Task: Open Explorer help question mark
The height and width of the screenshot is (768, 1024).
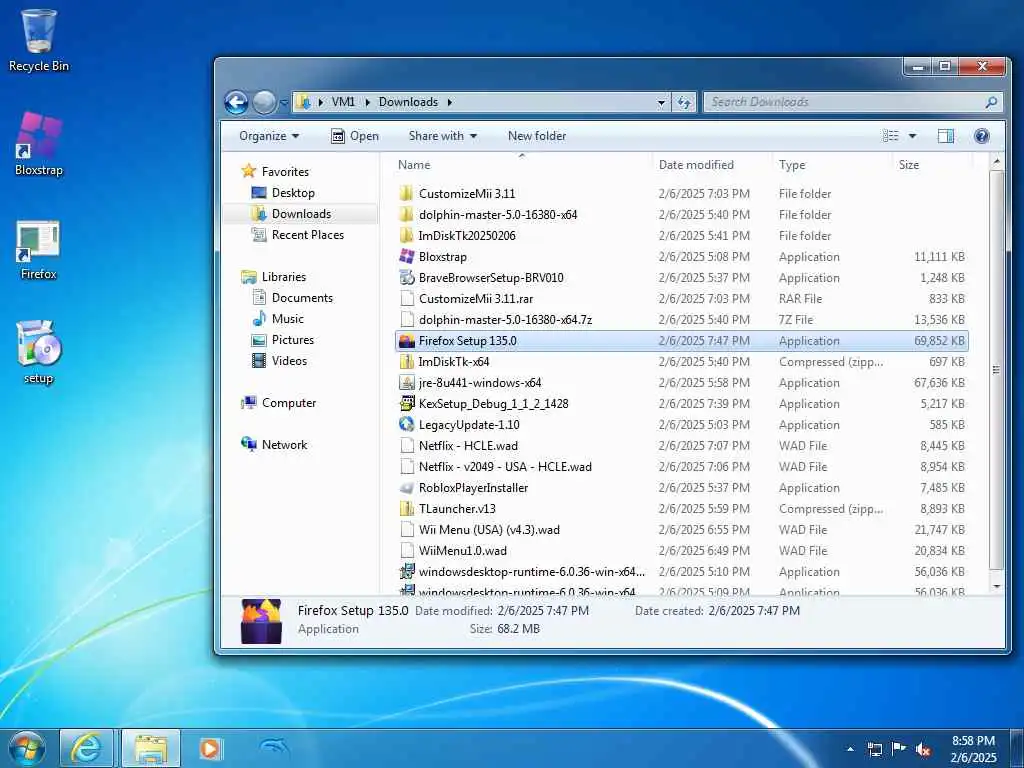Action: (x=981, y=136)
